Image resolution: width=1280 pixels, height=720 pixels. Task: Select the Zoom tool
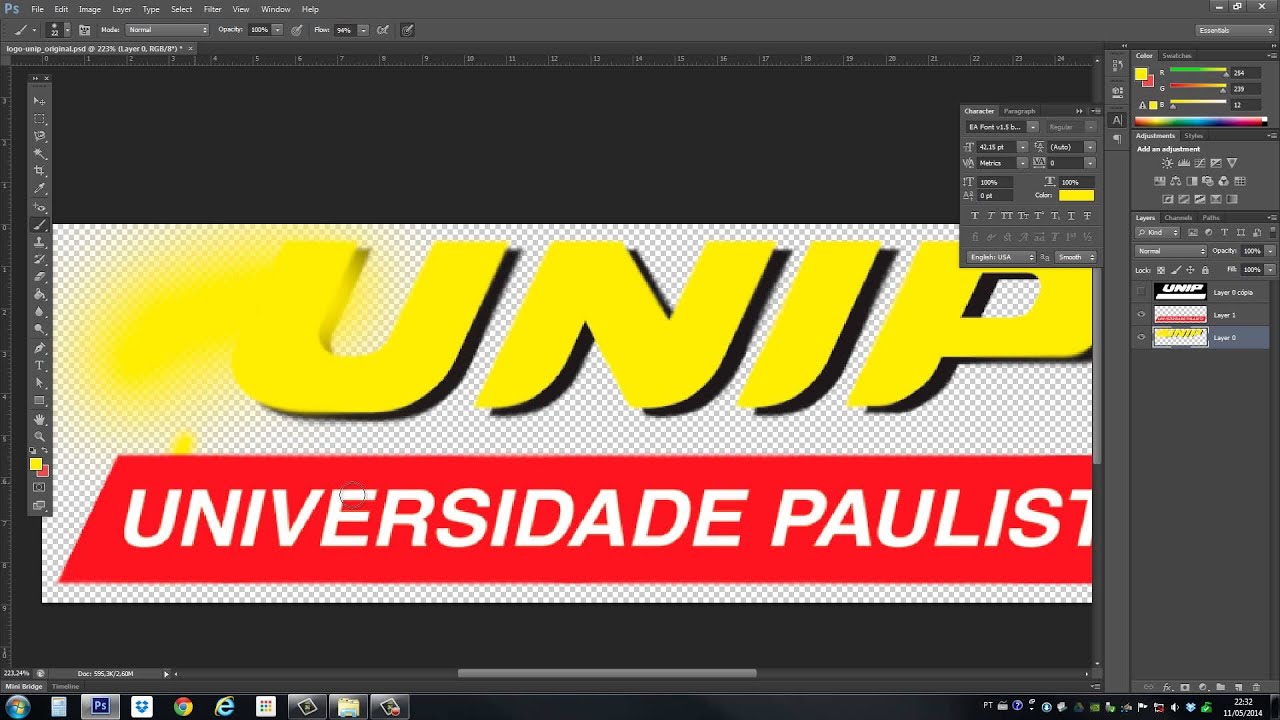coord(40,437)
